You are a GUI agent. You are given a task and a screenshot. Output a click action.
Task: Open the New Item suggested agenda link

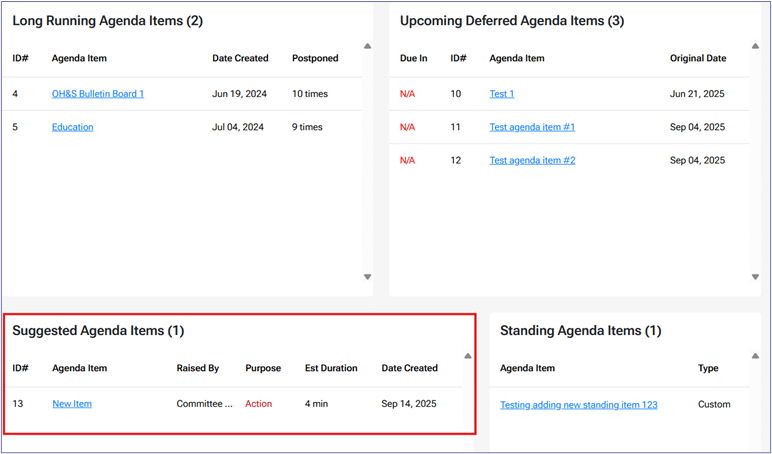coord(72,404)
